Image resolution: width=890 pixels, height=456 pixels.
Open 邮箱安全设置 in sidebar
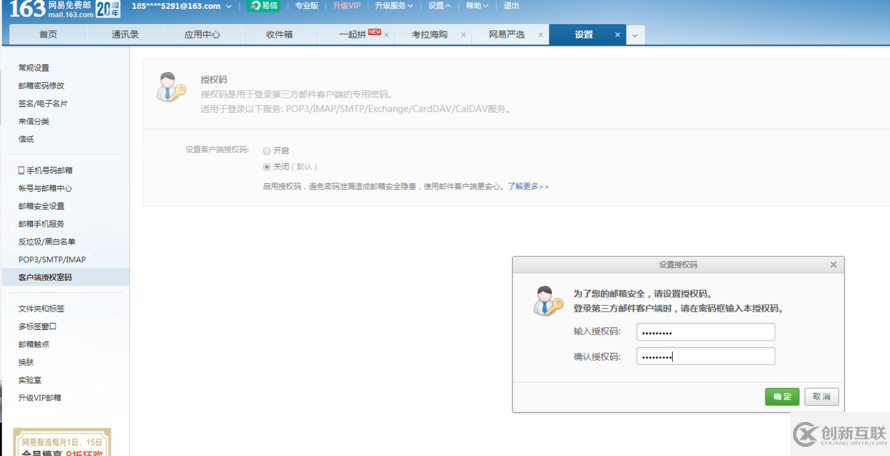coord(41,206)
